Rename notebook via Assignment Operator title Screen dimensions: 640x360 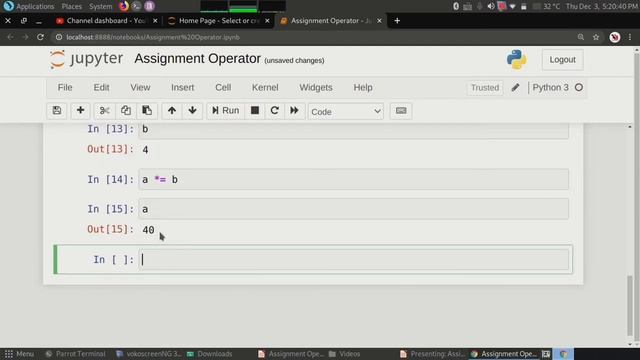197,59
